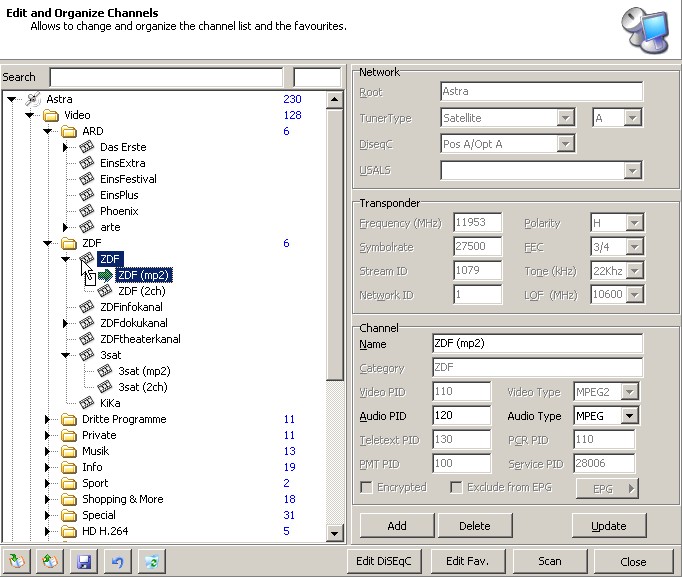The image size is (682, 577).
Task: Select the 3sat (mp2) entry
Action: click(144, 371)
